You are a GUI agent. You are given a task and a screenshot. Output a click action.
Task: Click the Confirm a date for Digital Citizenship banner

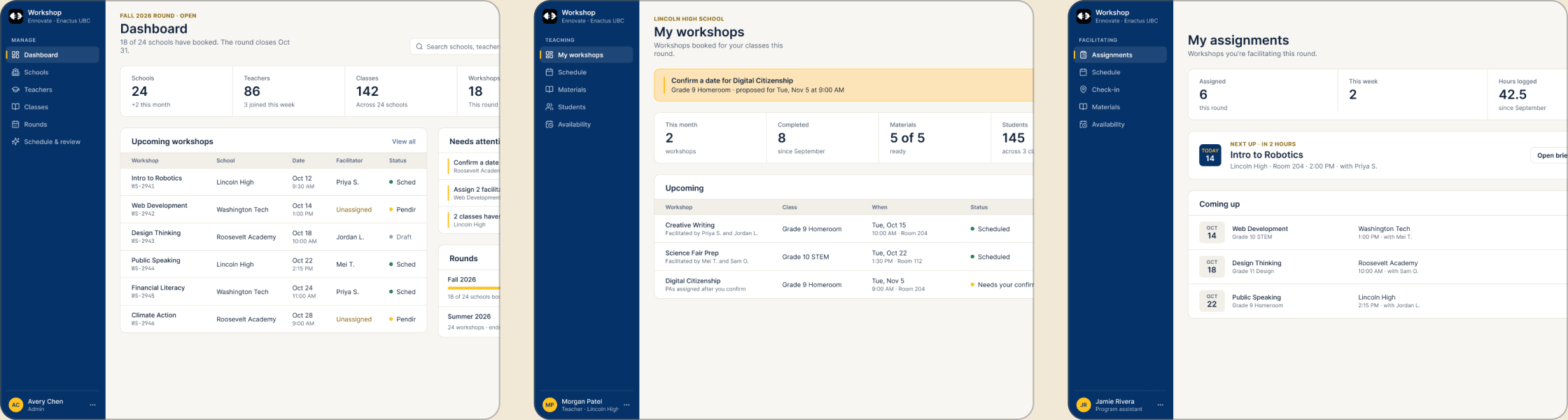pos(843,85)
